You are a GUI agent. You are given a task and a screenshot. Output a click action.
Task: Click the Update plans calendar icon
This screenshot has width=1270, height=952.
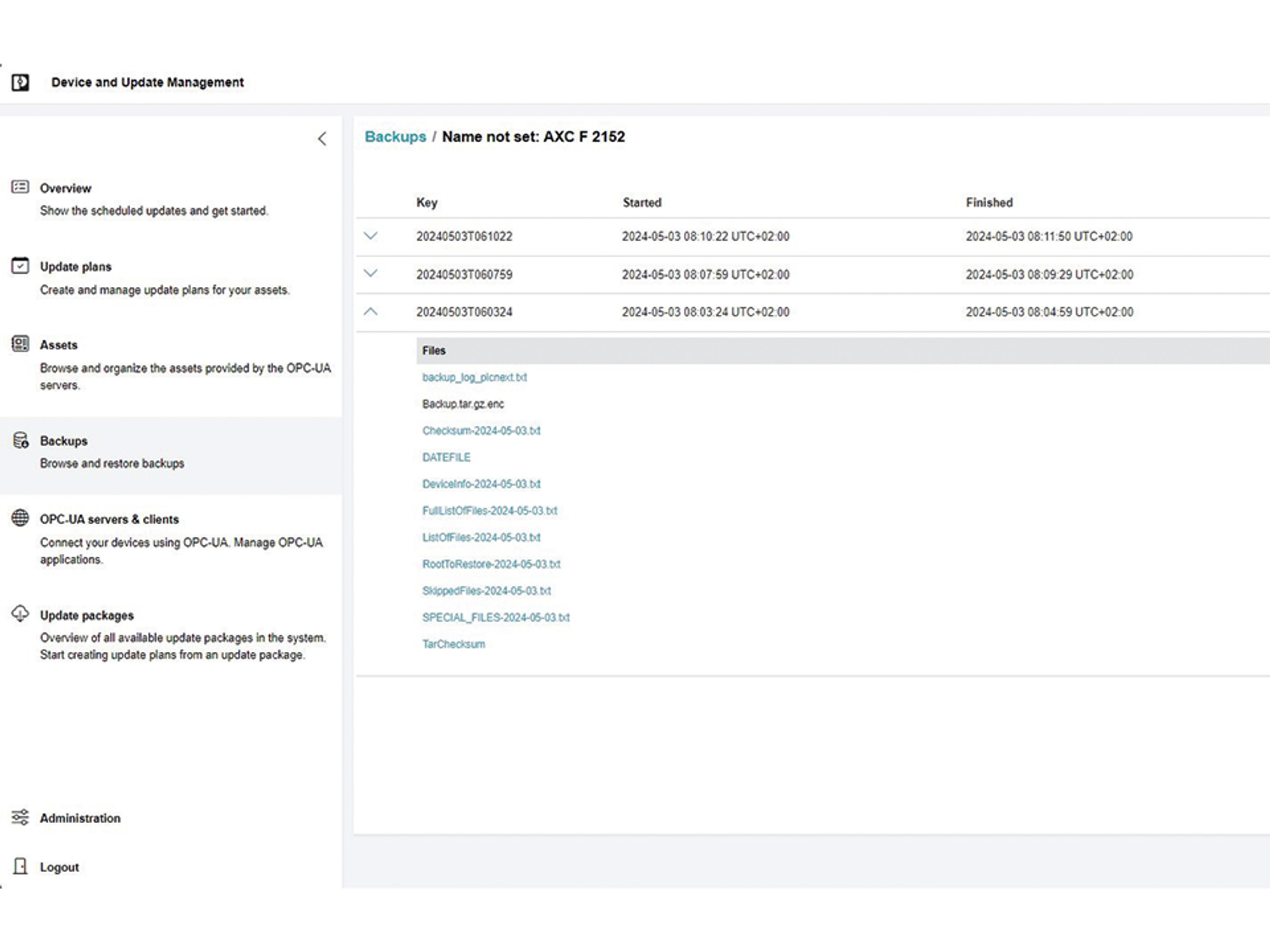(20, 265)
